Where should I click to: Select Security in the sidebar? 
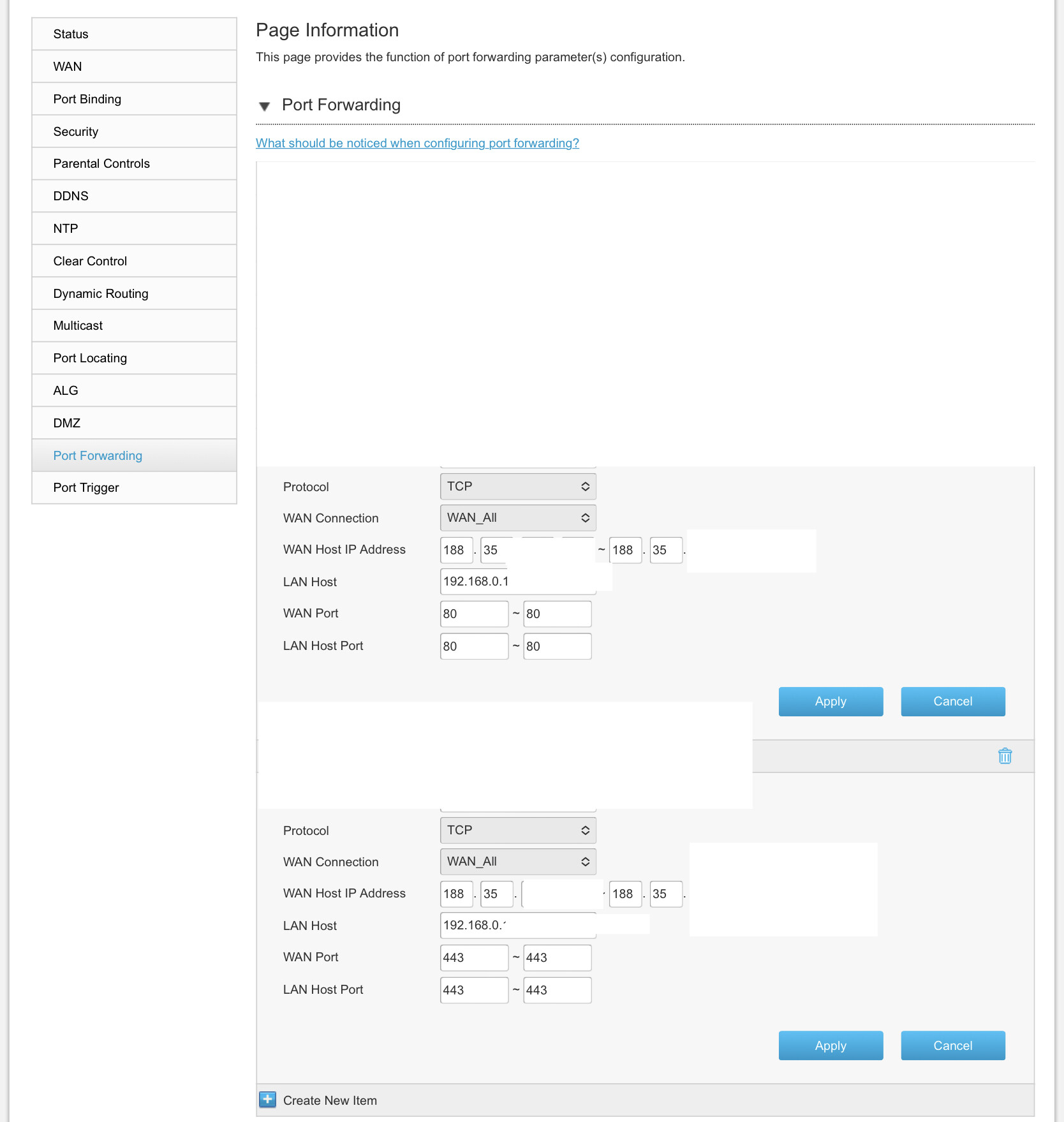[76, 131]
